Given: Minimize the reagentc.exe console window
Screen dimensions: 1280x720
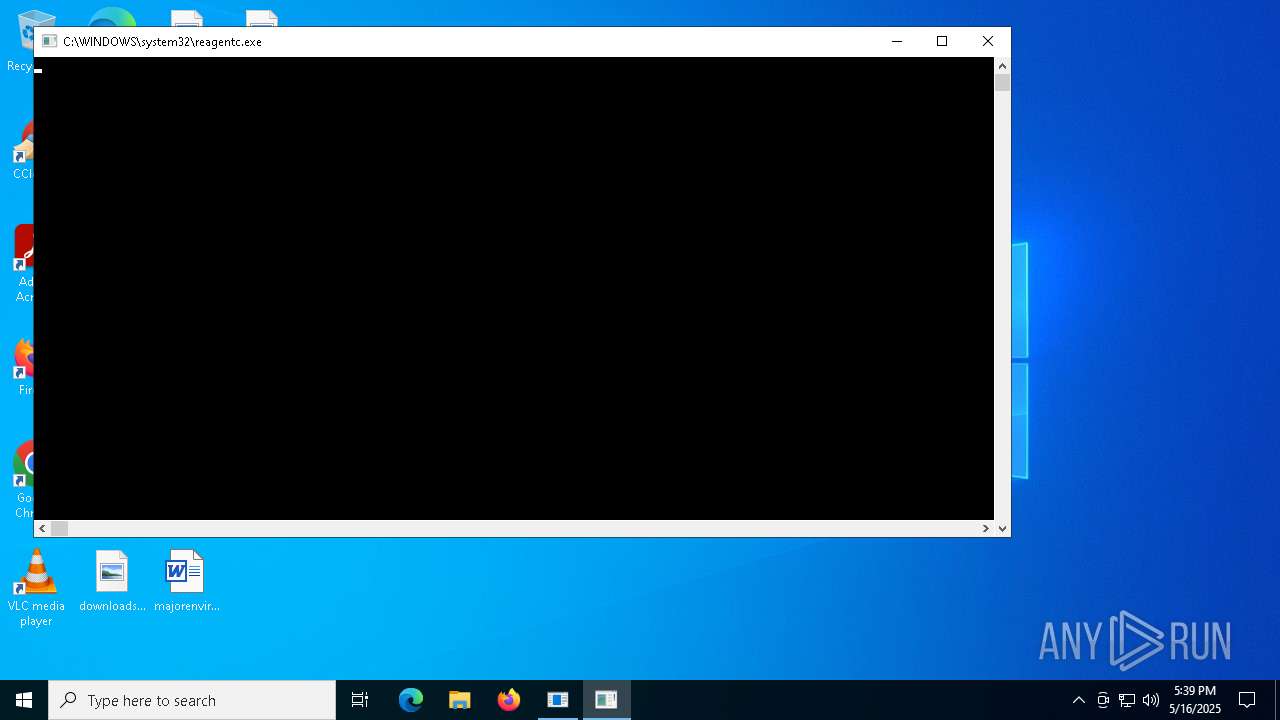Looking at the screenshot, I should click(897, 41).
